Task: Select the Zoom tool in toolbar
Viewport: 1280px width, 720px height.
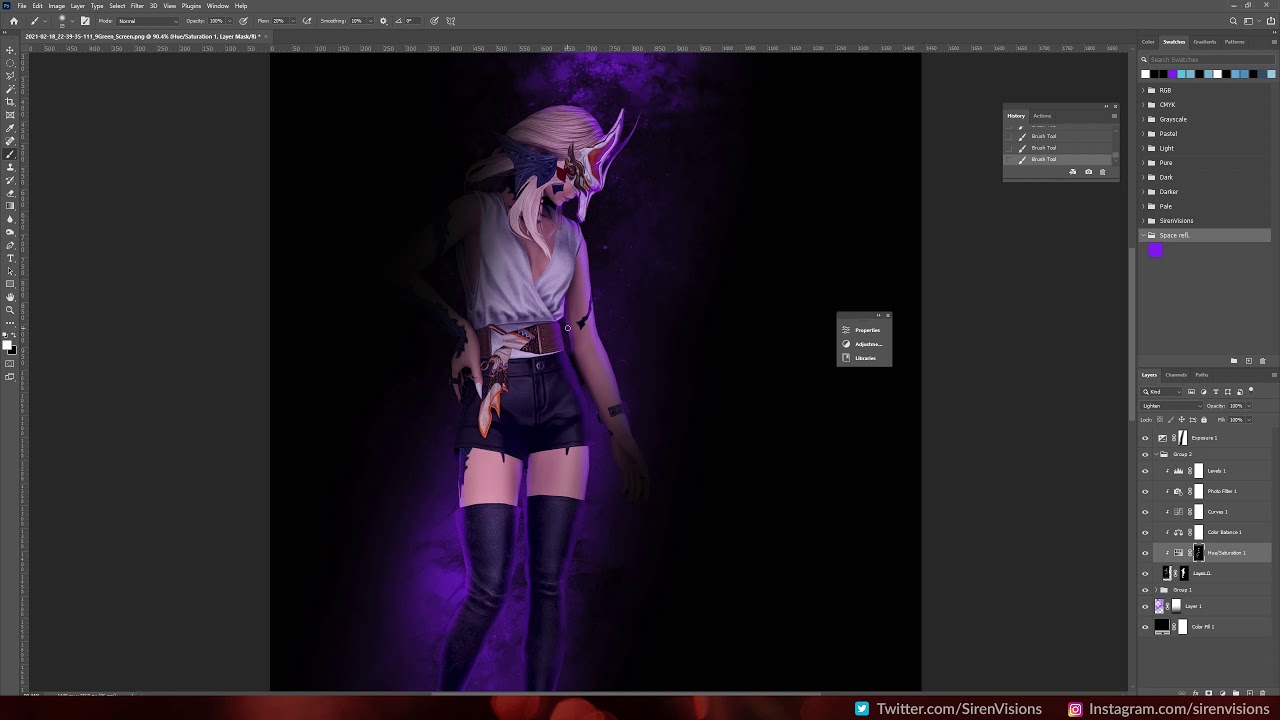Action: [x=10, y=309]
